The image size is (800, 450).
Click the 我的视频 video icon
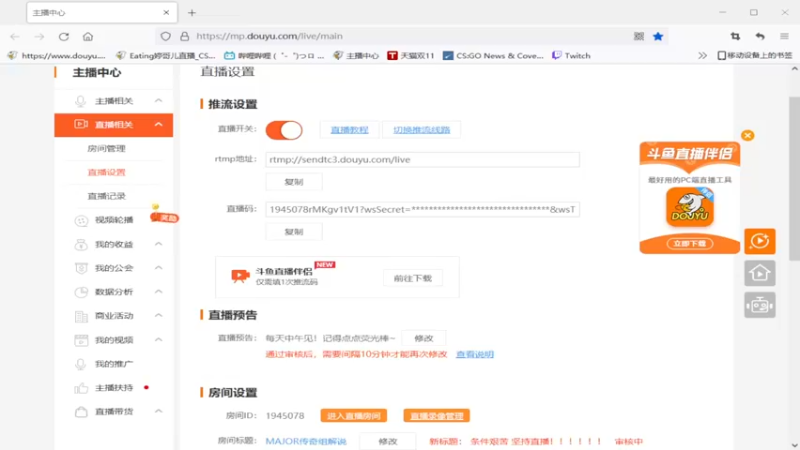(81, 340)
